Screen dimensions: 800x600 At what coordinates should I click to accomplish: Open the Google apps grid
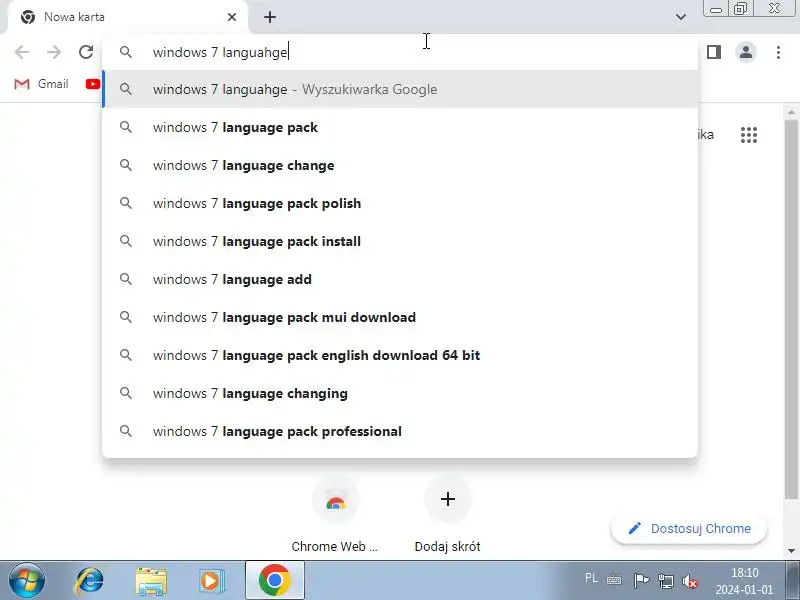pyautogui.click(x=748, y=135)
